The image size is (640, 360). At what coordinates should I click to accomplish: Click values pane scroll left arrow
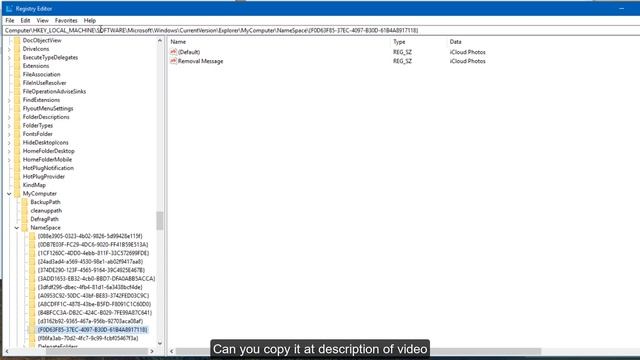point(171,351)
